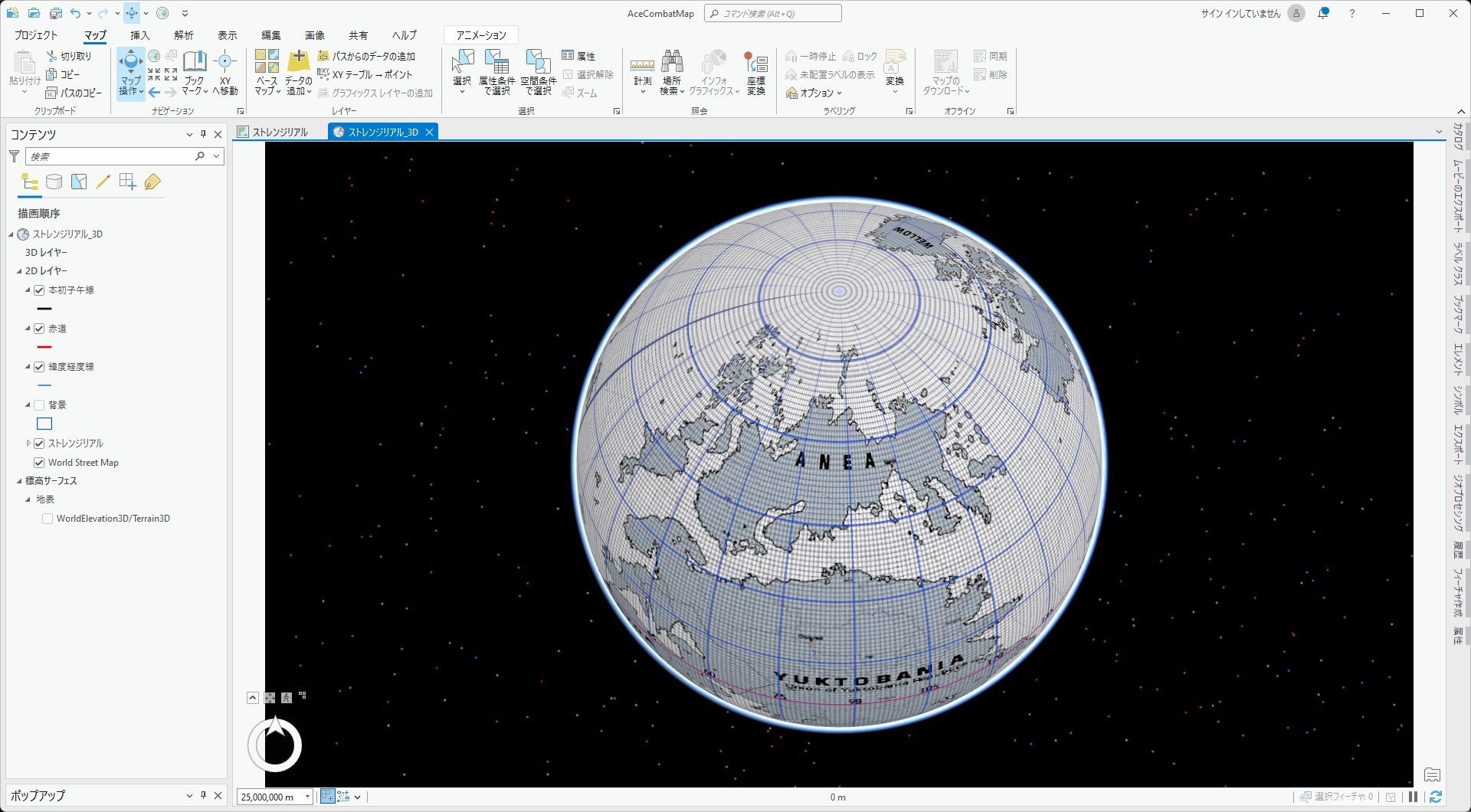Viewport: 1471px width, 812px height.
Task: Open the 挿入 ribbon tab
Action: pos(139,35)
